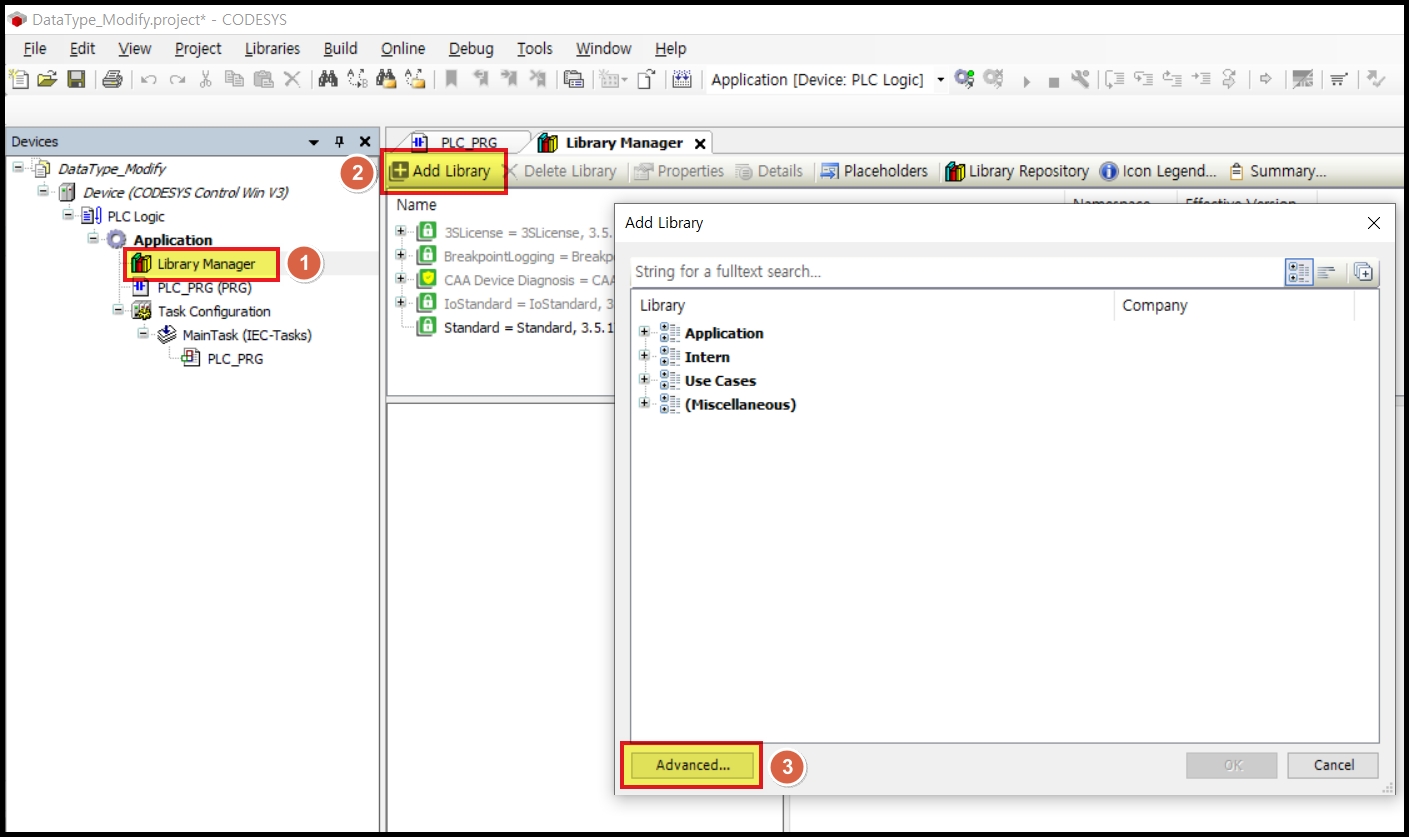Click the Next Bookmark icon

click(509, 79)
